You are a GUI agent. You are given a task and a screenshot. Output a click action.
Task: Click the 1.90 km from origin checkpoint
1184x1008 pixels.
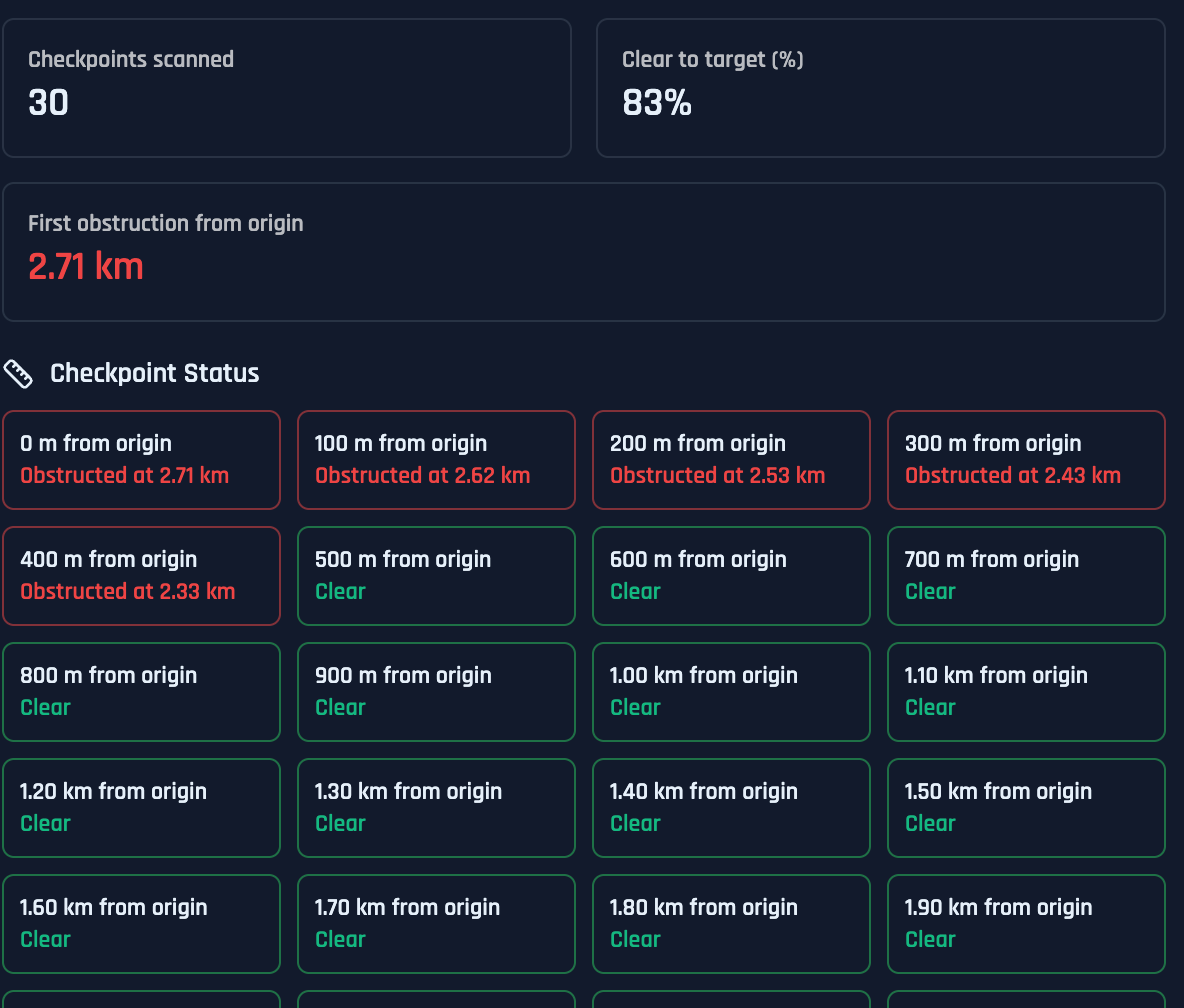point(1026,924)
